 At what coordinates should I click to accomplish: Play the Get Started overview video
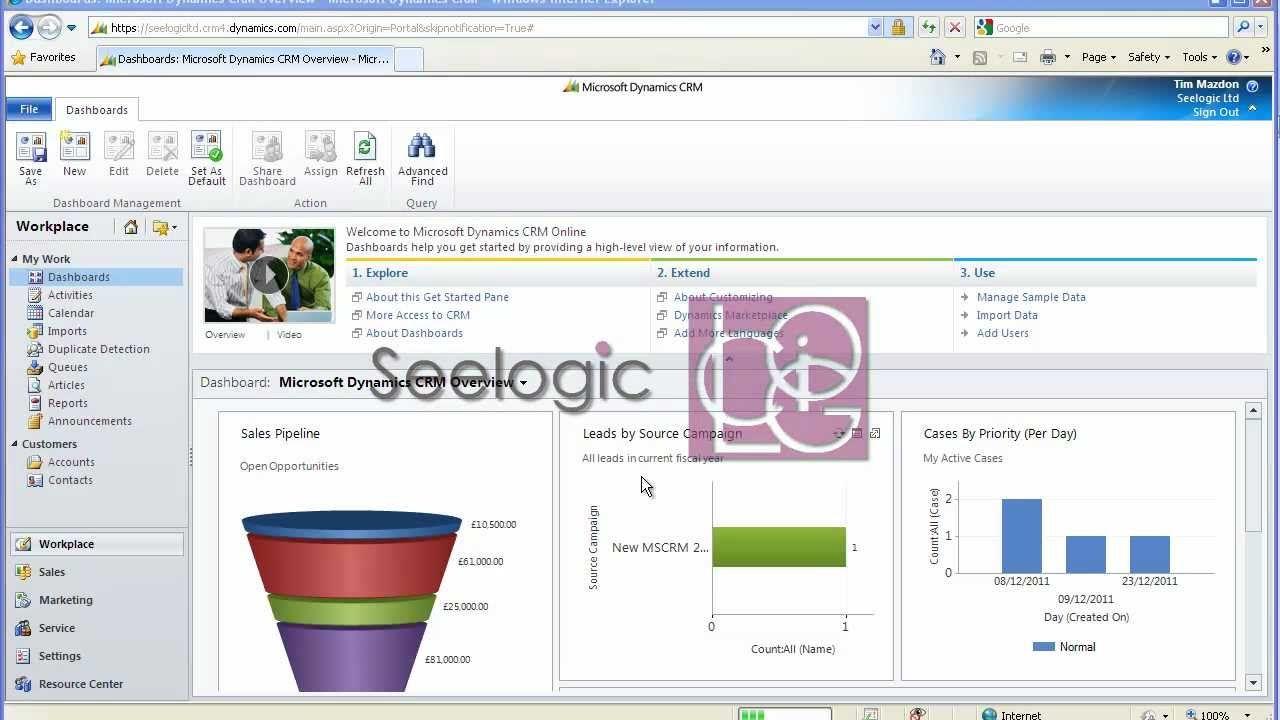(269, 275)
